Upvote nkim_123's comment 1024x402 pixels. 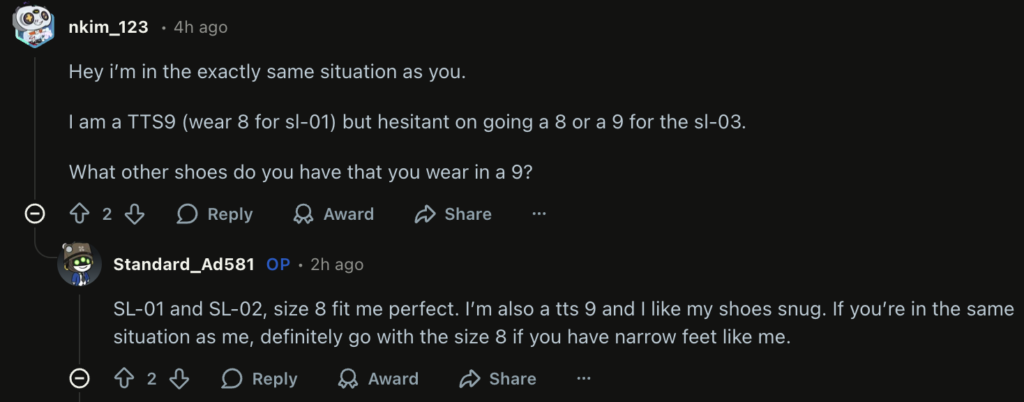pos(80,214)
